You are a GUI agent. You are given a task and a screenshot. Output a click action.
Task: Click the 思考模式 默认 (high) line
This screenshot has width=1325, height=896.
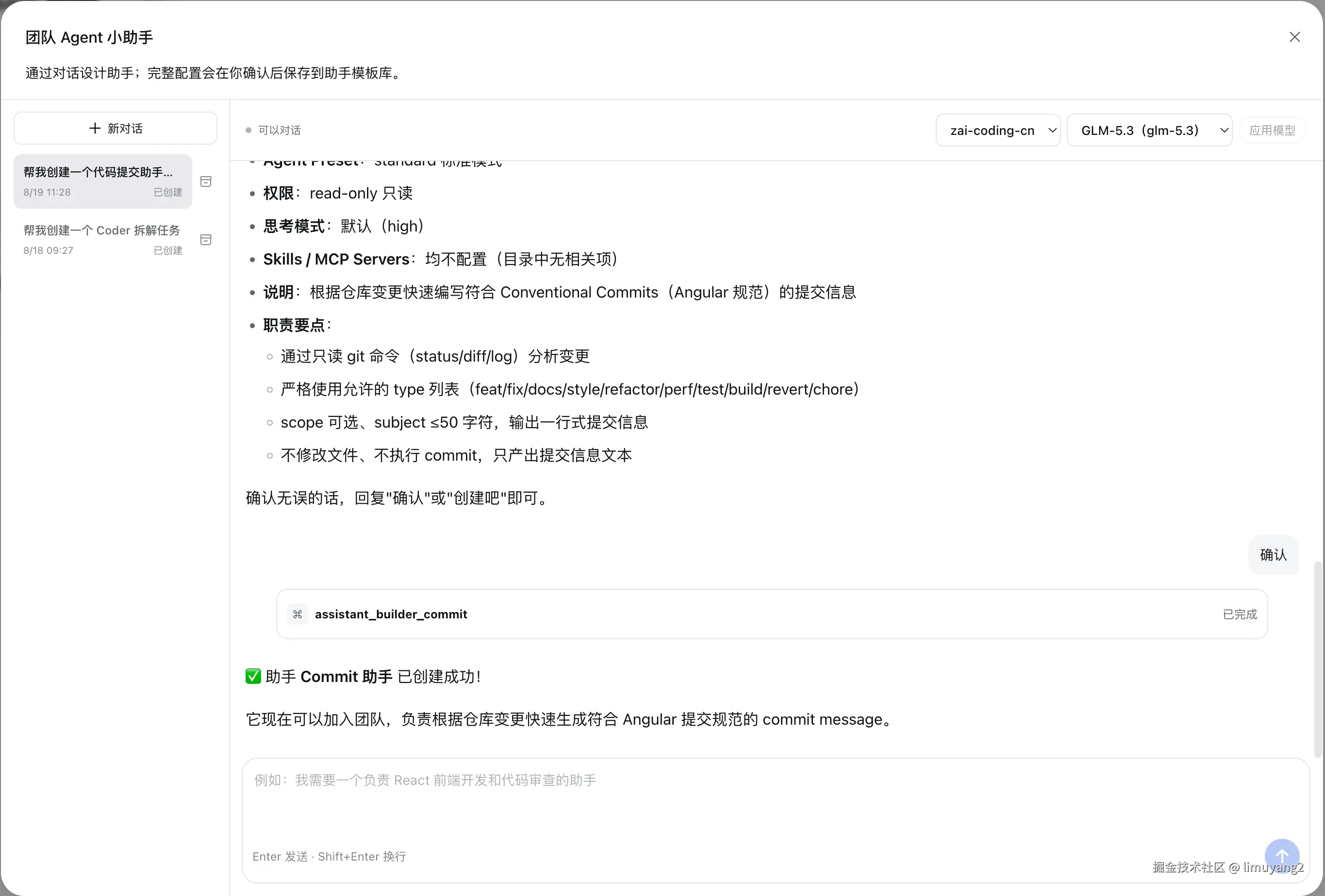[344, 226]
